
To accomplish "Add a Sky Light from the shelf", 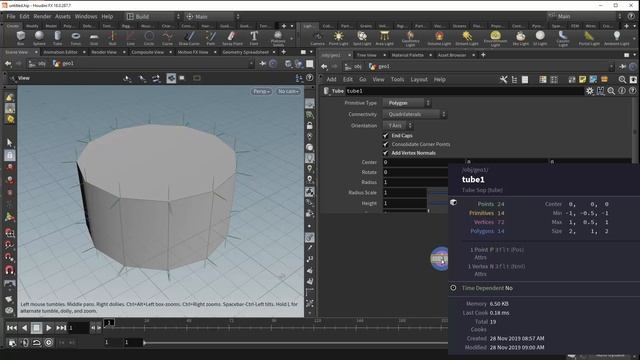I will (520, 38).
